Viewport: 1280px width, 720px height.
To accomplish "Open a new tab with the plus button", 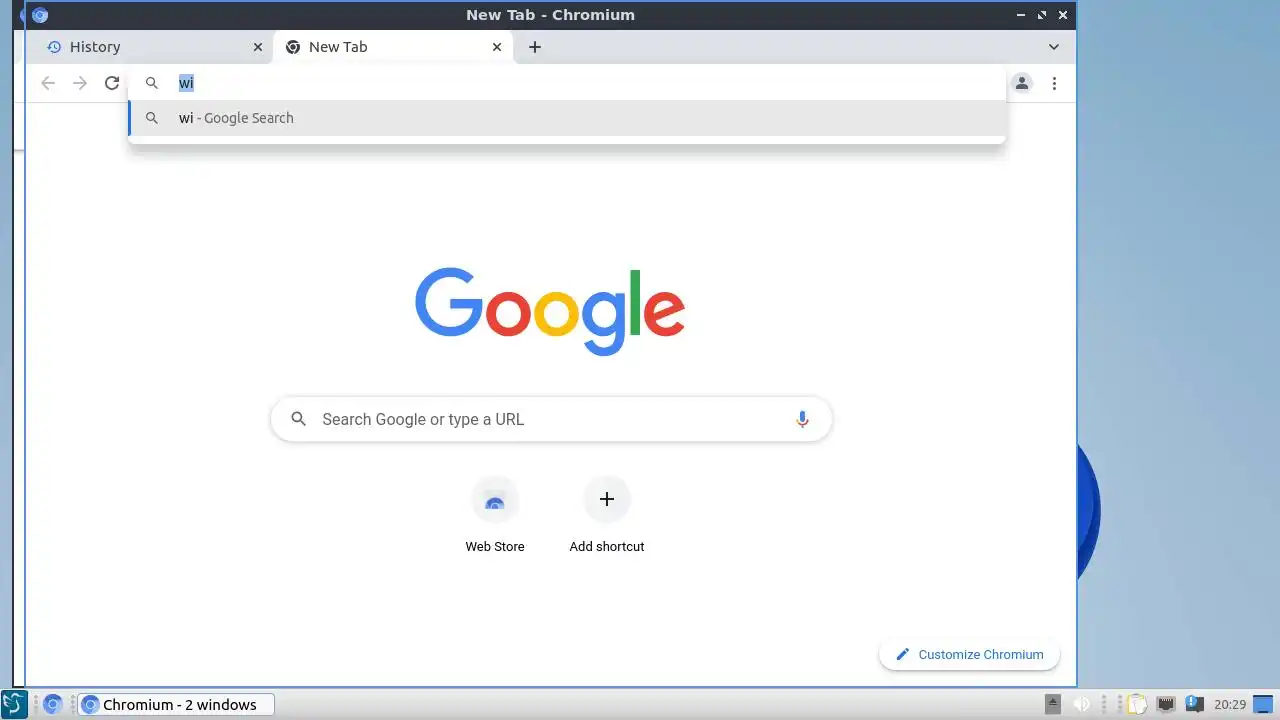I will click(x=535, y=47).
